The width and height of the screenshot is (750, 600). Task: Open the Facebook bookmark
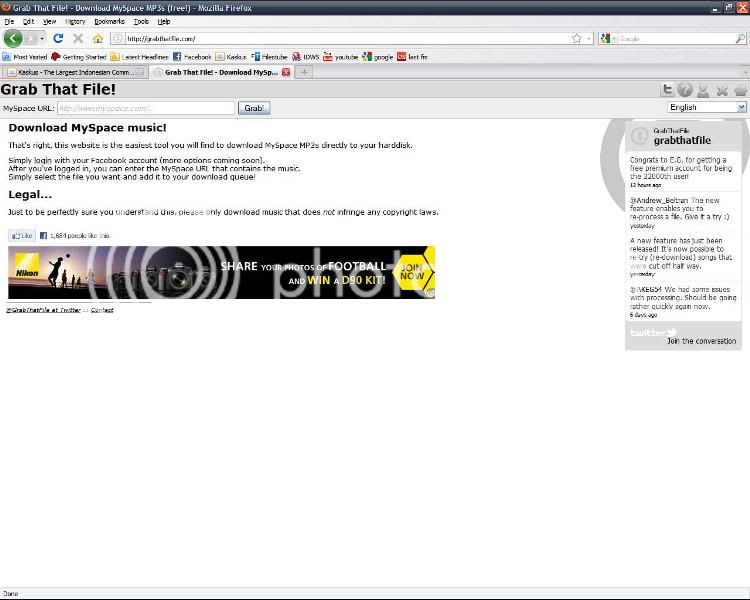pos(192,57)
